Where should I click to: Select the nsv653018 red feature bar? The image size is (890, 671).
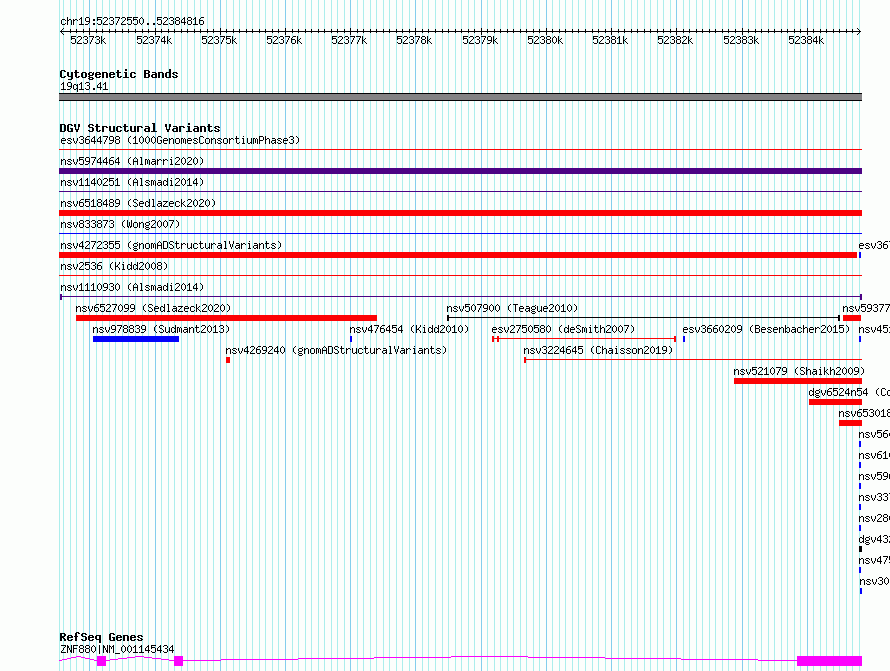click(x=850, y=423)
